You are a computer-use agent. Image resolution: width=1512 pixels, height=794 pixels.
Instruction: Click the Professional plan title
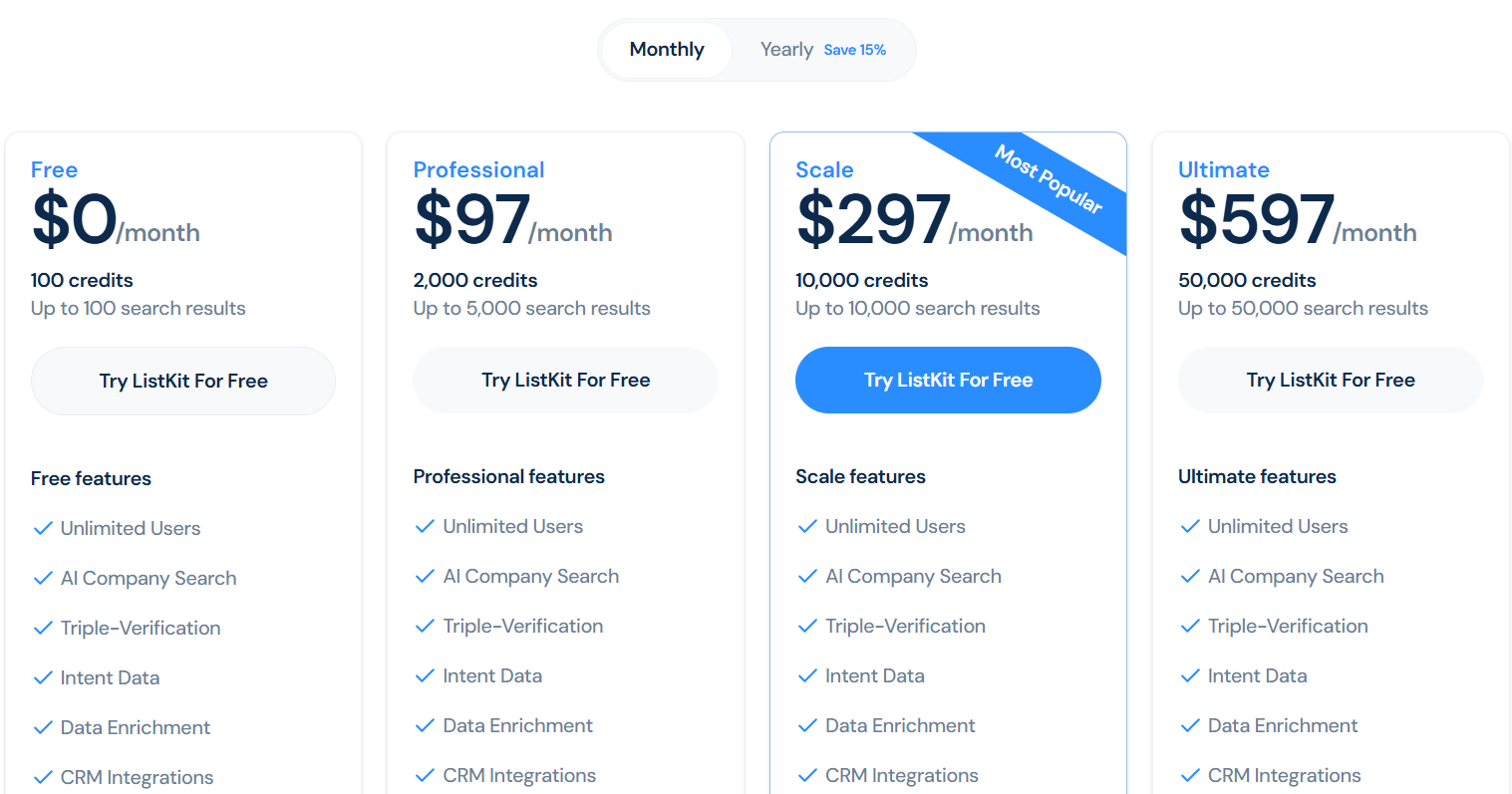tap(478, 169)
